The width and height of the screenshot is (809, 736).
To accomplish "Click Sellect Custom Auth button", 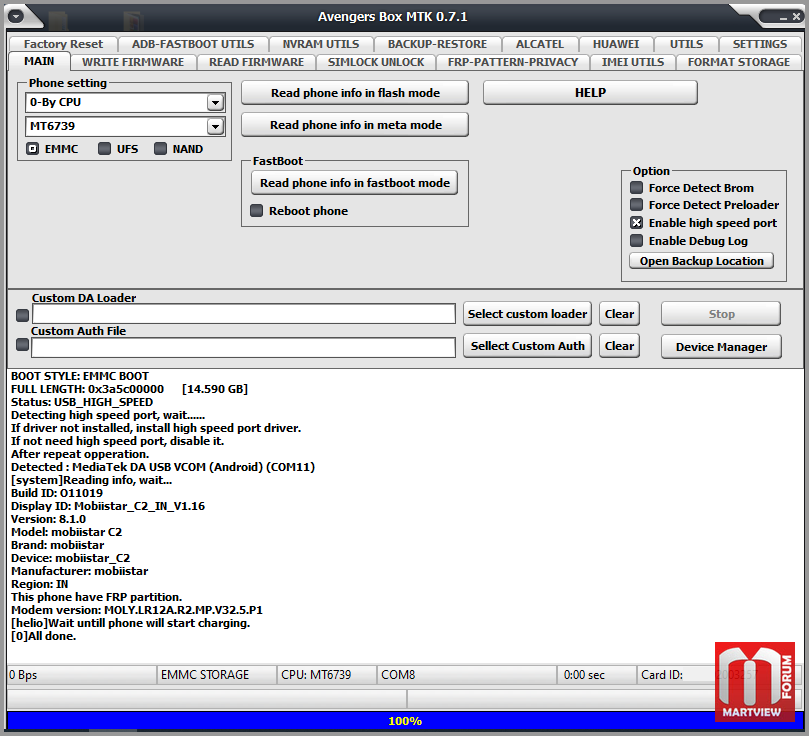I will click(x=527, y=346).
